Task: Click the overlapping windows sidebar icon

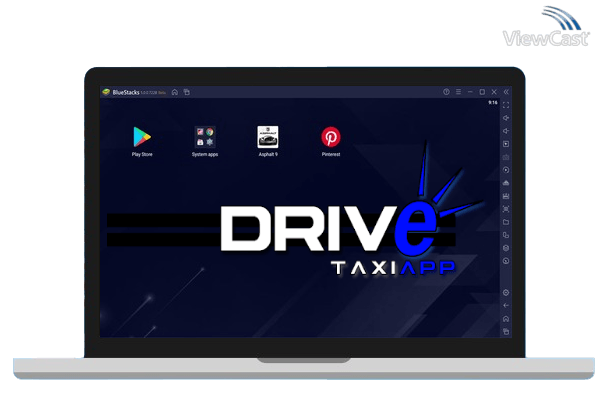Action: pyautogui.click(x=506, y=235)
